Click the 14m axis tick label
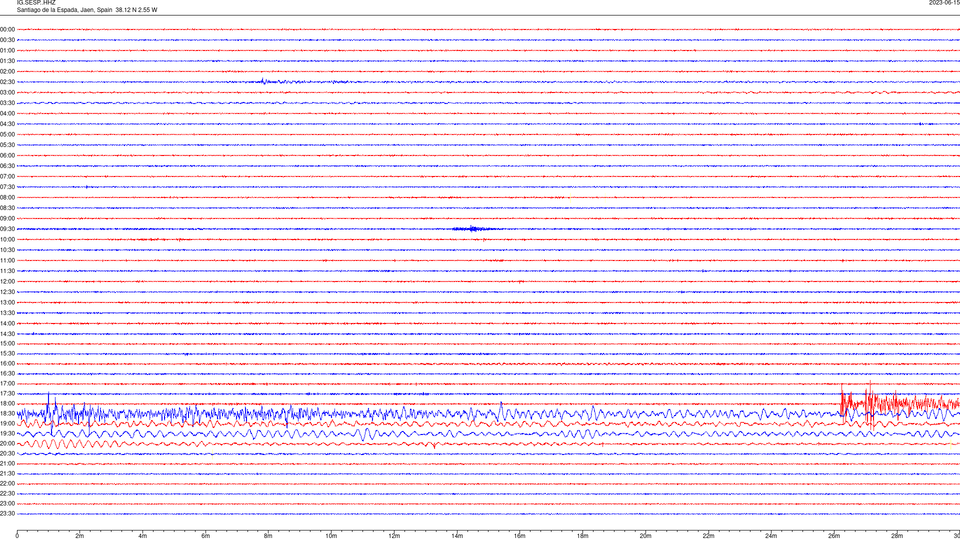The width and height of the screenshot is (960, 540). coord(457,536)
